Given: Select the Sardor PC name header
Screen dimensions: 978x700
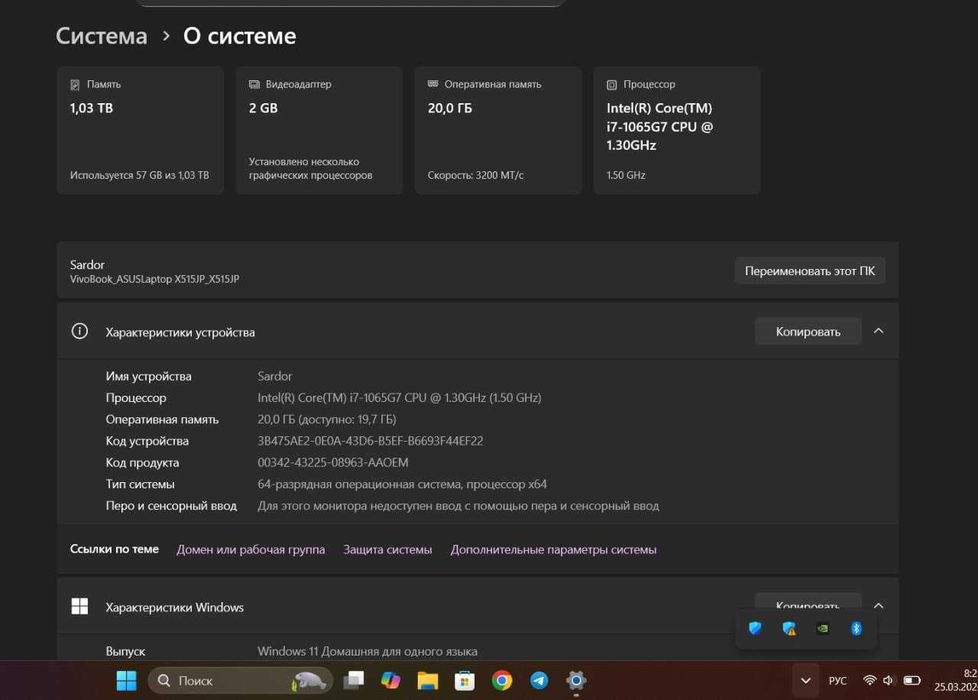Looking at the screenshot, I should click(x=87, y=265).
